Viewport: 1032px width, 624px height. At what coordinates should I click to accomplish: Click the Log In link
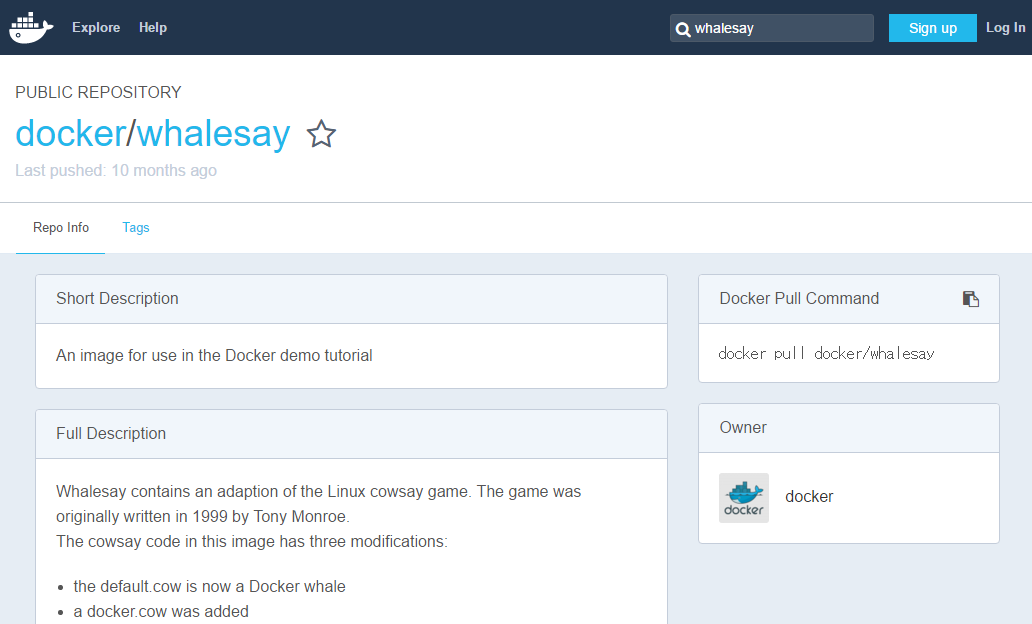[1005, 28]
